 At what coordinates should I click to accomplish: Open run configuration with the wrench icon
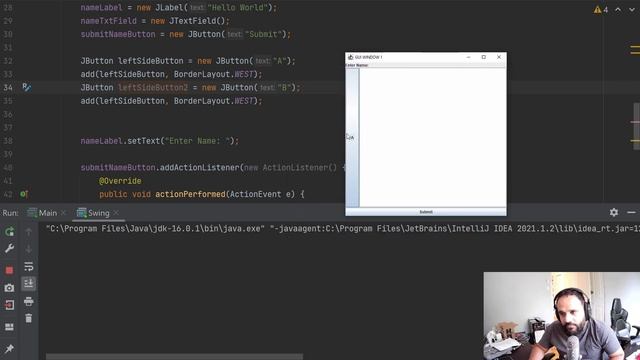[x=9, y=248]
